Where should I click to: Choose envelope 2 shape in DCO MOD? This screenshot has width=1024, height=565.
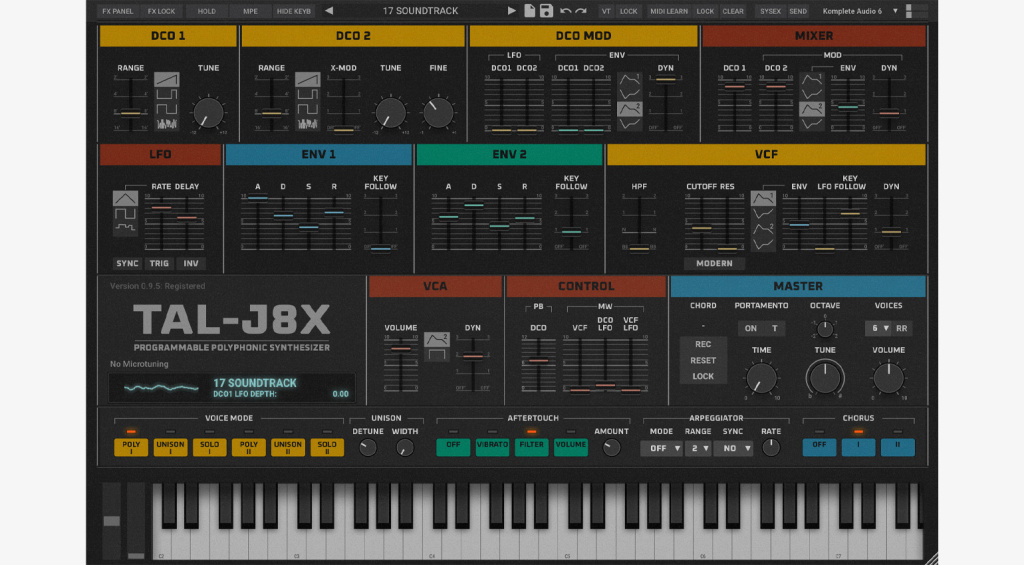click(630, 108)
